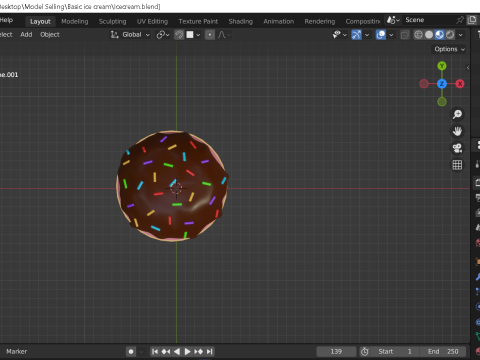Expand the overlays options dropdown arrow
The image size is (480, 360).
point(391,35)
